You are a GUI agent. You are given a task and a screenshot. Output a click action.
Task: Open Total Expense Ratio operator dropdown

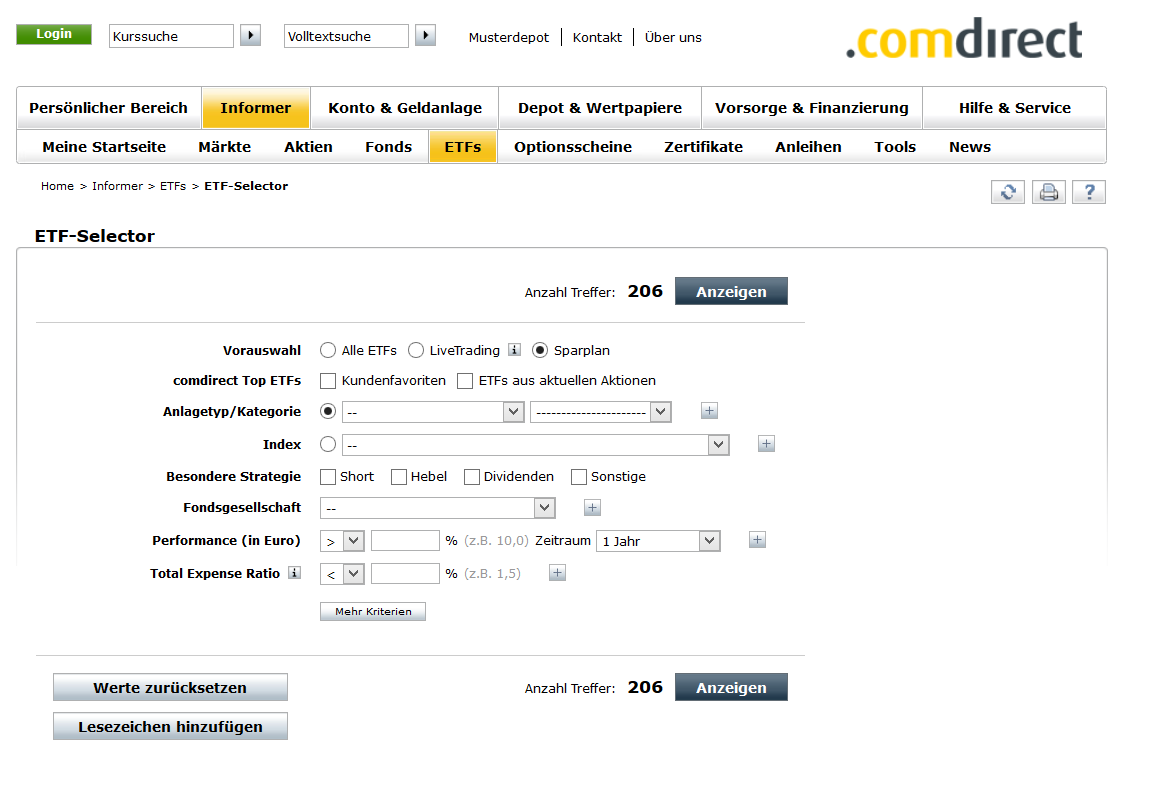click(x=342, y=573)
